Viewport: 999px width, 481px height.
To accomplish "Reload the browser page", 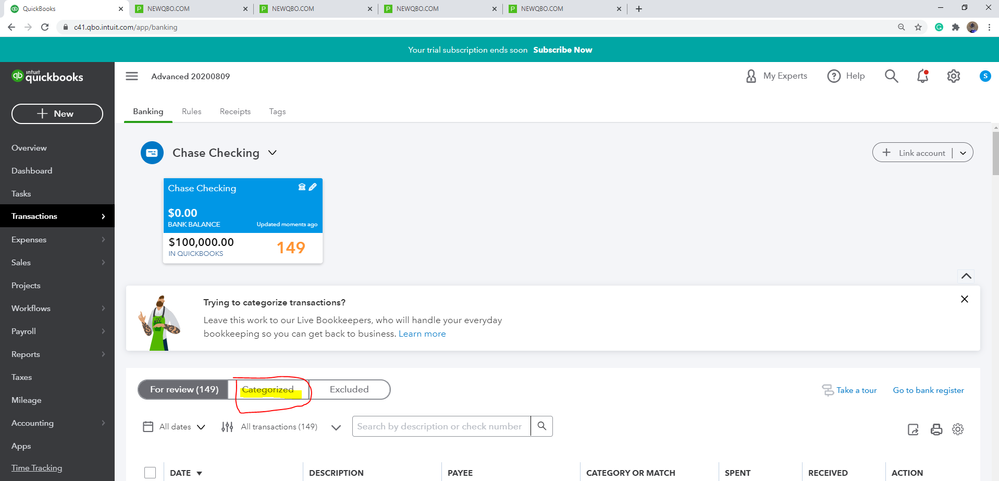I will (45, 27).
